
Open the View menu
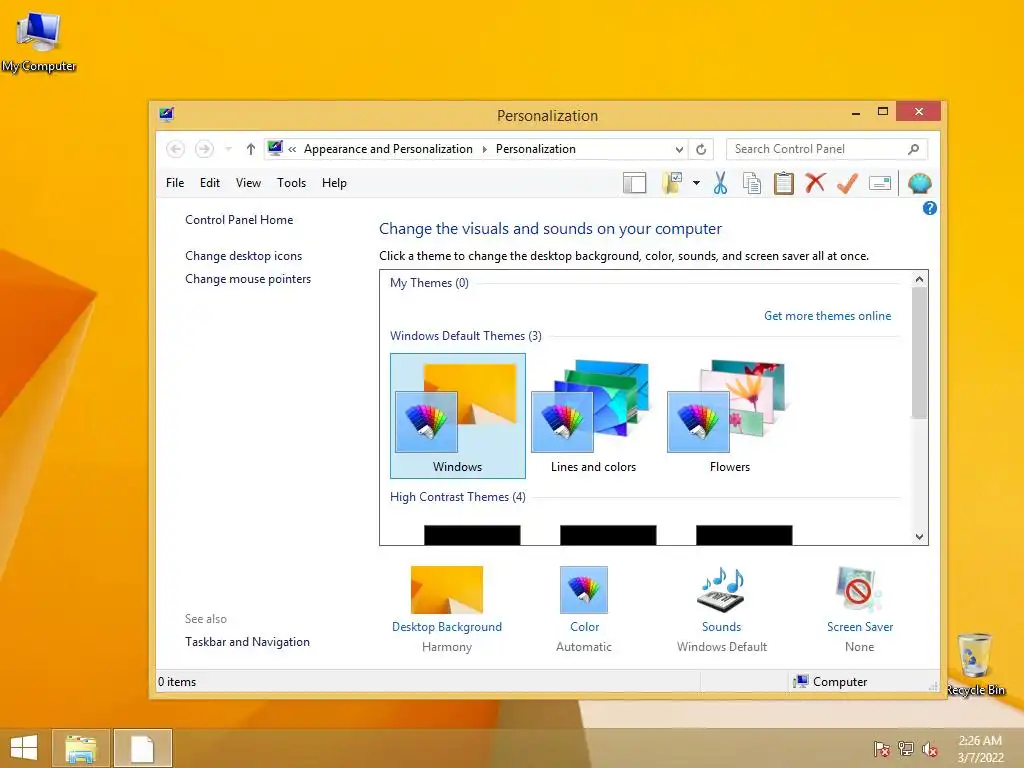248,183
